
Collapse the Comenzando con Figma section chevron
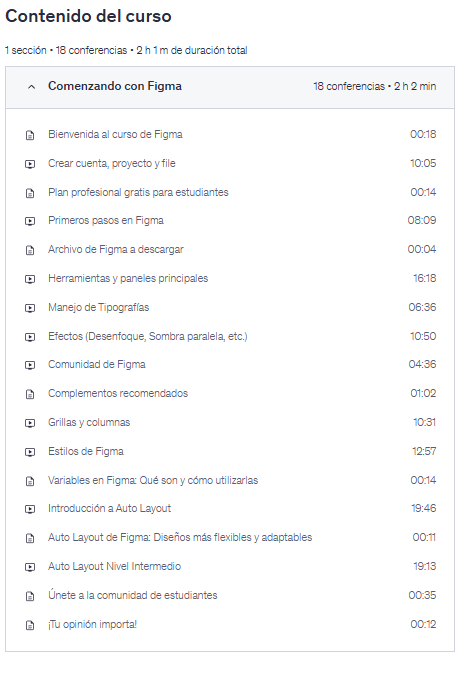click(x=31, y=87)
